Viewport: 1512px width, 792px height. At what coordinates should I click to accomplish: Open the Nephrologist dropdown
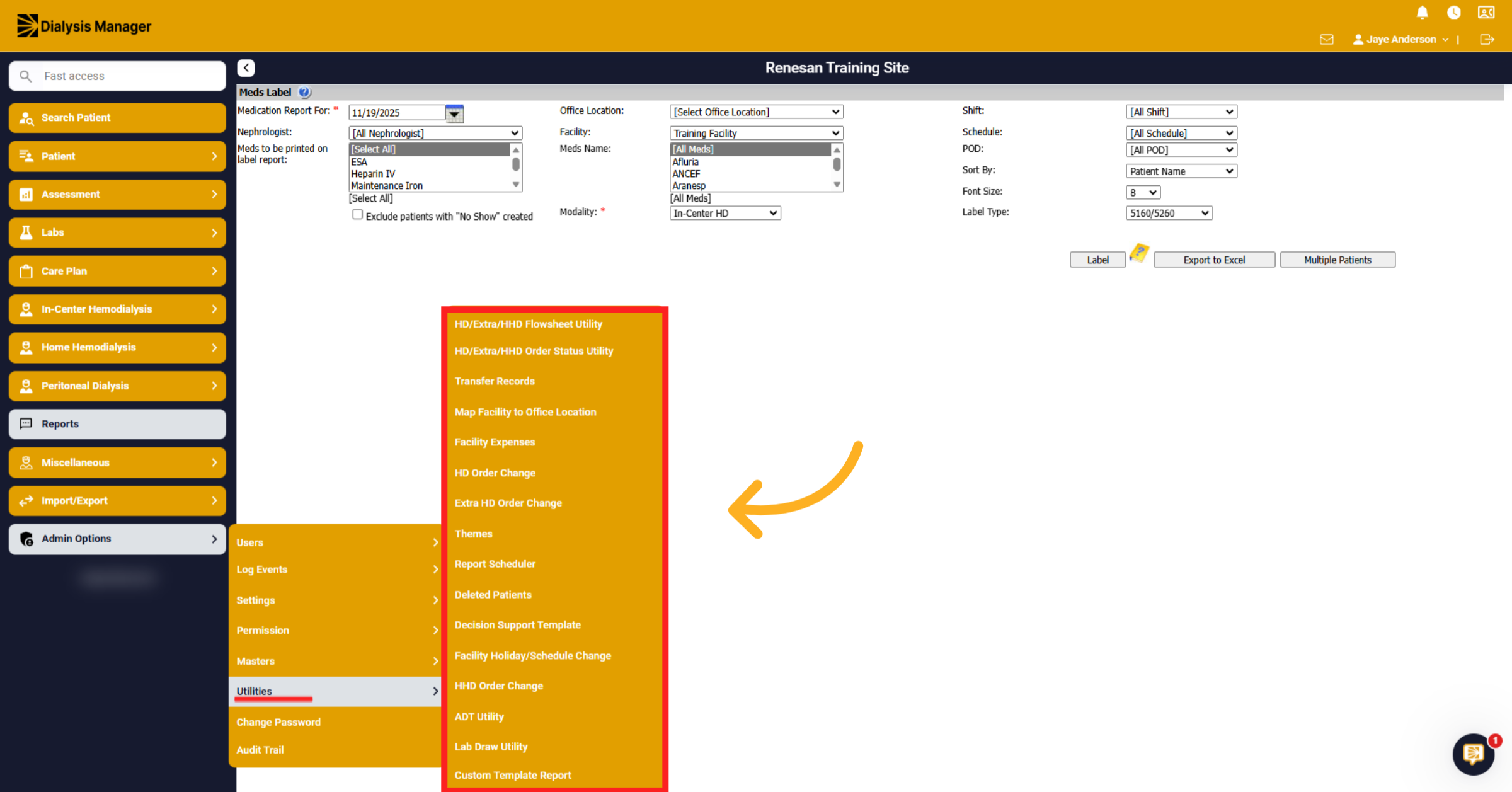click(x=435, y=133)
